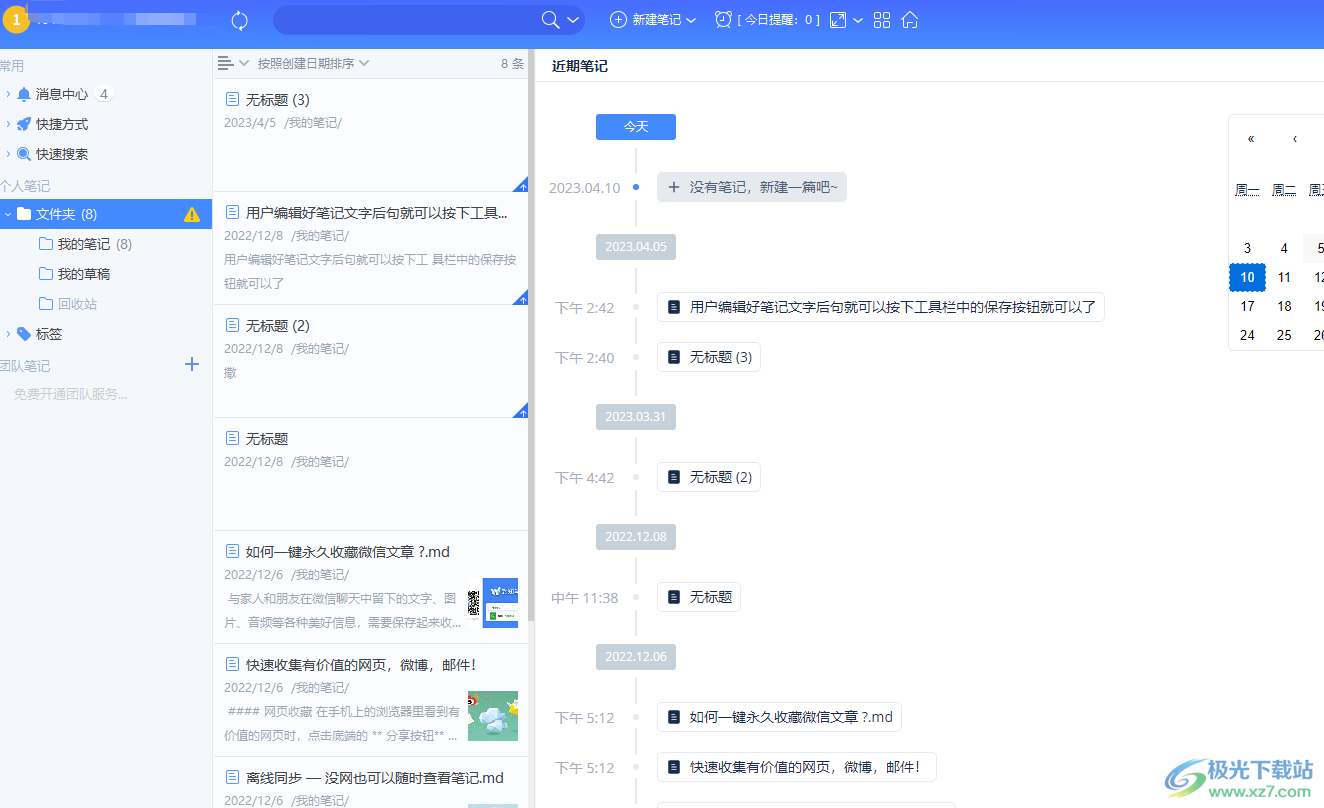This screenshot has width=1324, height=808.
Task: Expand the 标签 tree node
Action: click(x=8, y=334)
